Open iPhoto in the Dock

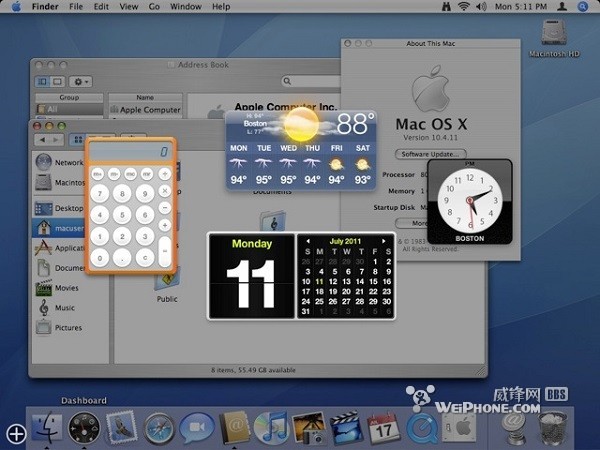308,428
